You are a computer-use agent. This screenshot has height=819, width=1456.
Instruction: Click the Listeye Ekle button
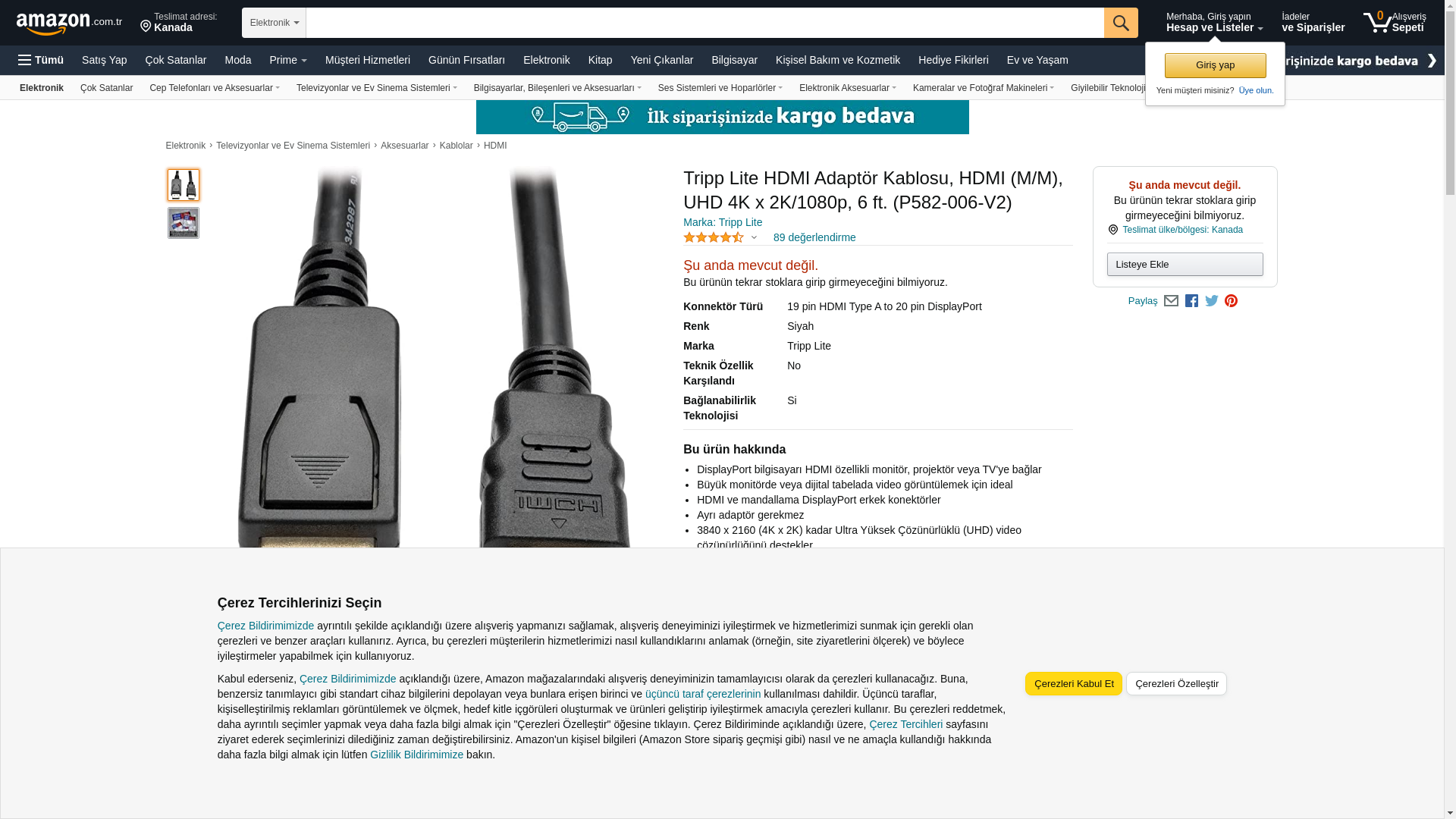click(x=1185, y=265)
